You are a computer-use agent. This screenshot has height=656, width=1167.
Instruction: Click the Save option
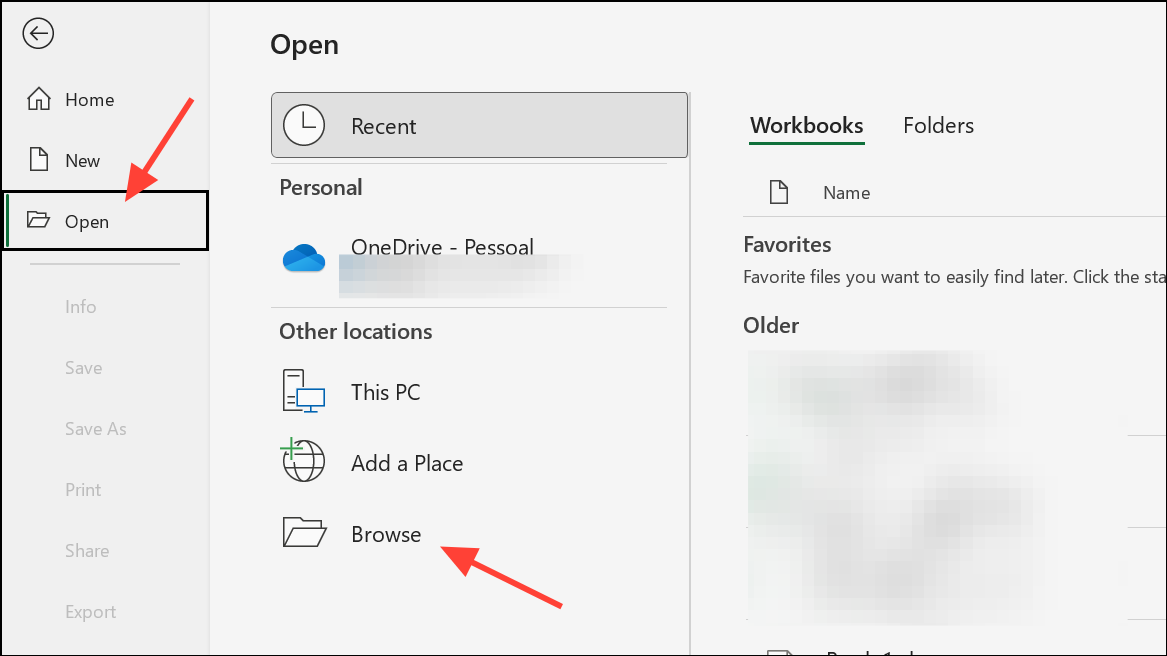83,367
